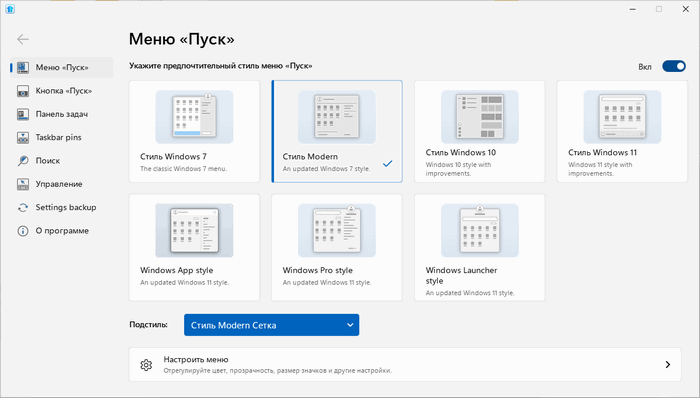The image size is (700, 398).
Task: Select the Windows Pro style preview image
Action: pos(337,230)
